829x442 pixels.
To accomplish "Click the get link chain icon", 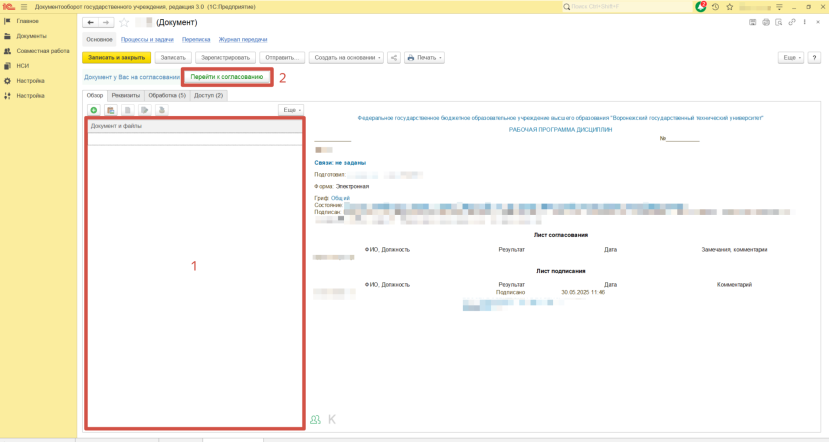I will (x=792, y=22).
